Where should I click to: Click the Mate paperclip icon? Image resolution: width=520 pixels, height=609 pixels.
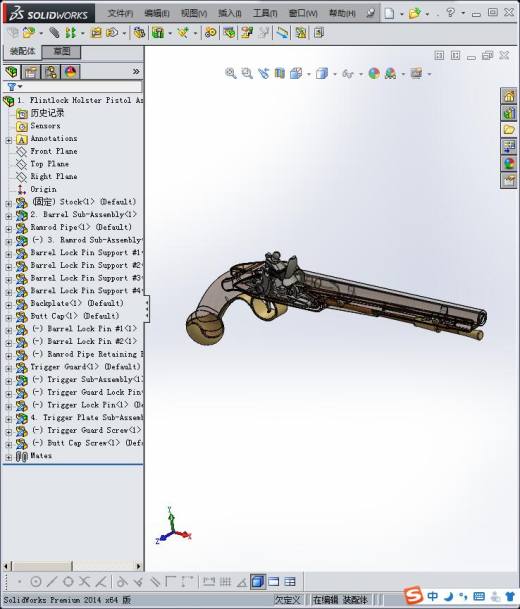pyautogui.click(x=54, y=33)
